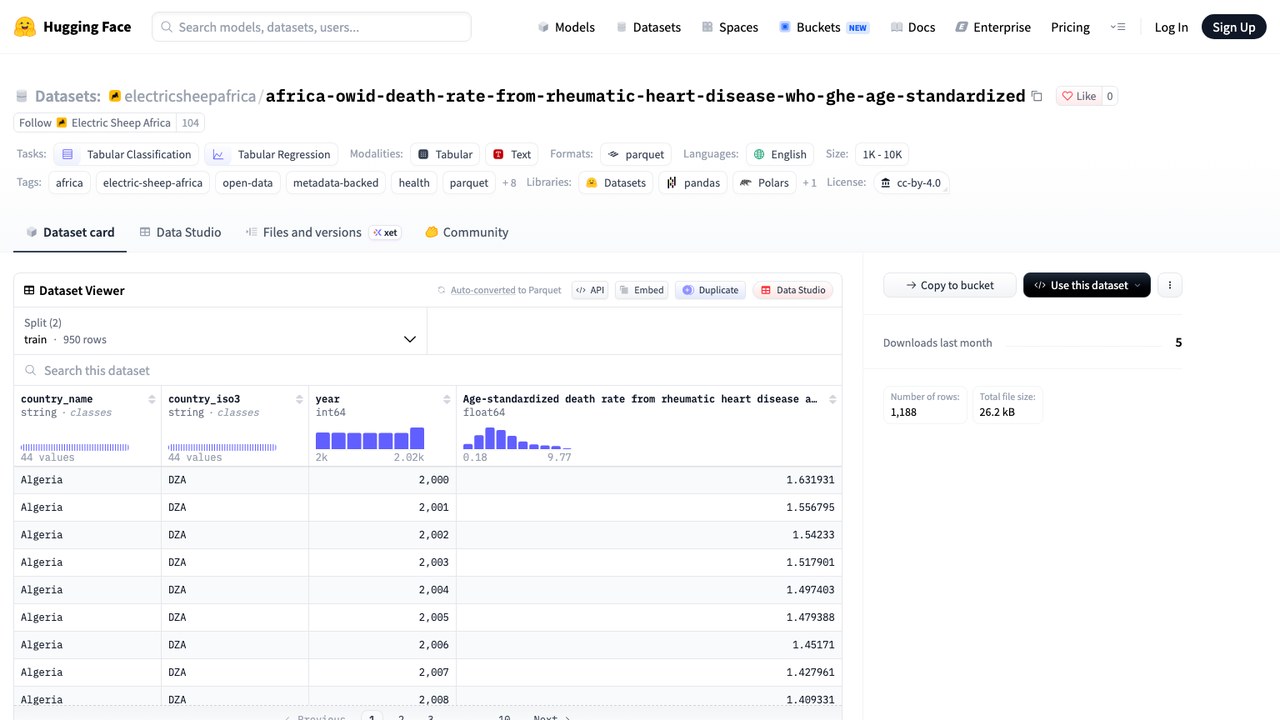Click the Hugging Face logo icon

[25, 27]
